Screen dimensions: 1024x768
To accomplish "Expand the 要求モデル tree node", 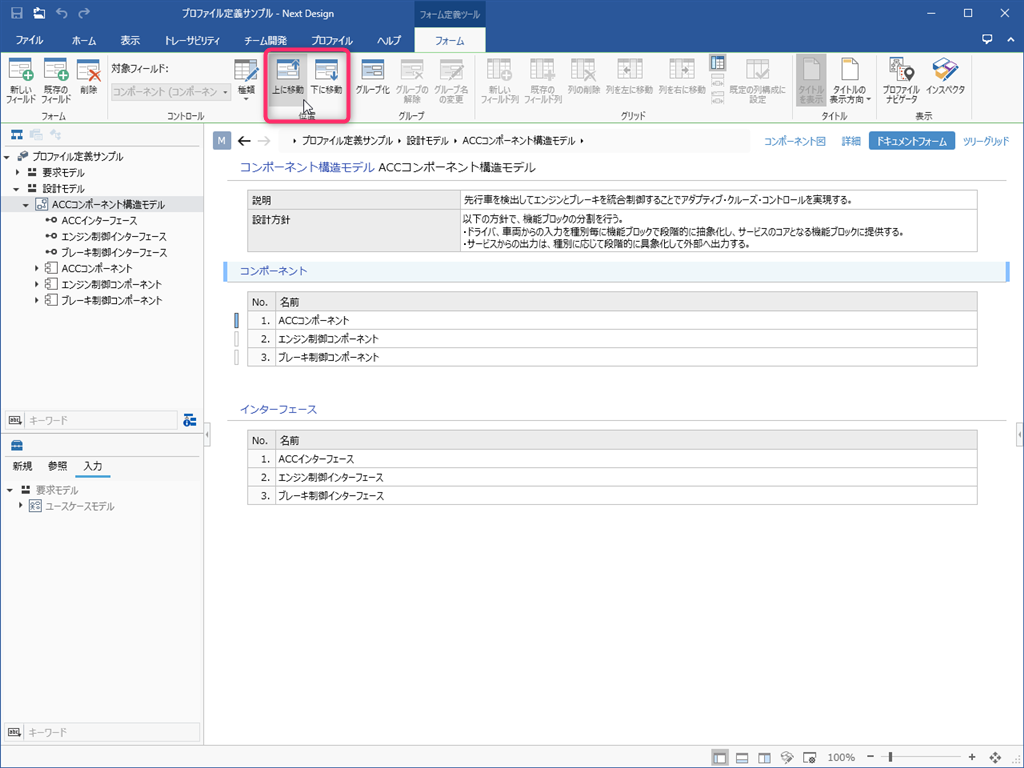I will [17, 173].
